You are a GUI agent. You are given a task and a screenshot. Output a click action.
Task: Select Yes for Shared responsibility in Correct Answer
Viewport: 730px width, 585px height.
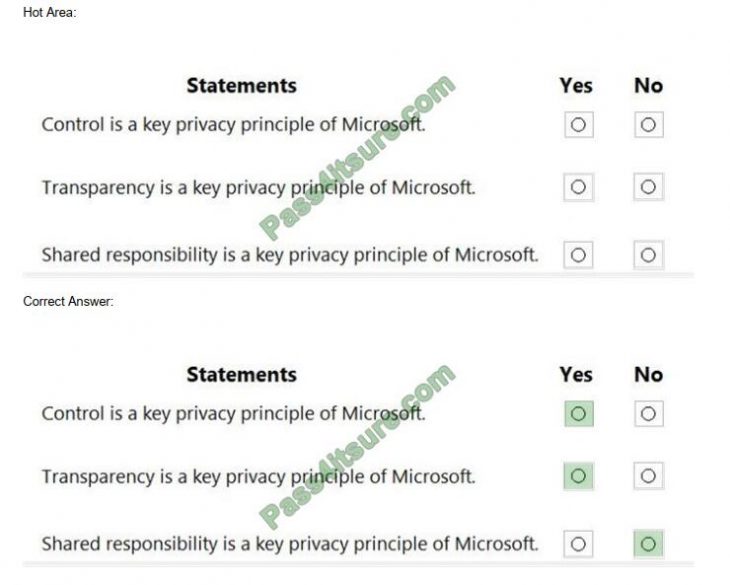pos(578,544)
